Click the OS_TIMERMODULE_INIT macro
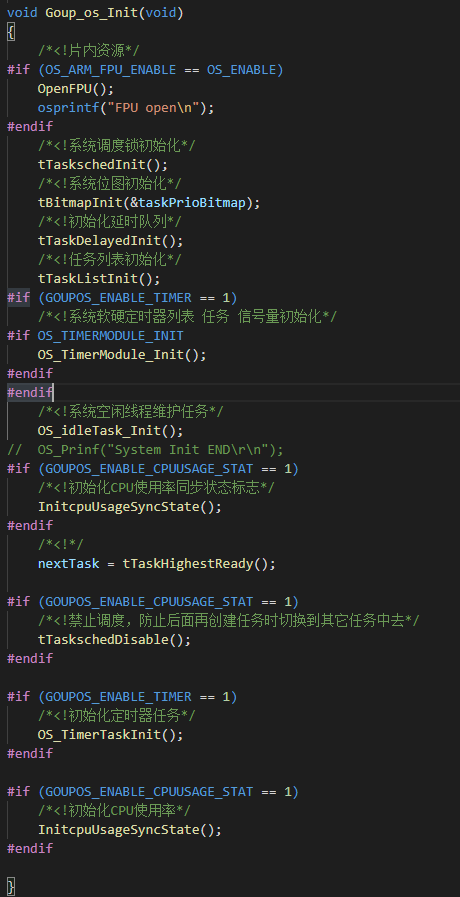The width and height of the screenshot is (460, 897). [x=110, y=335]
